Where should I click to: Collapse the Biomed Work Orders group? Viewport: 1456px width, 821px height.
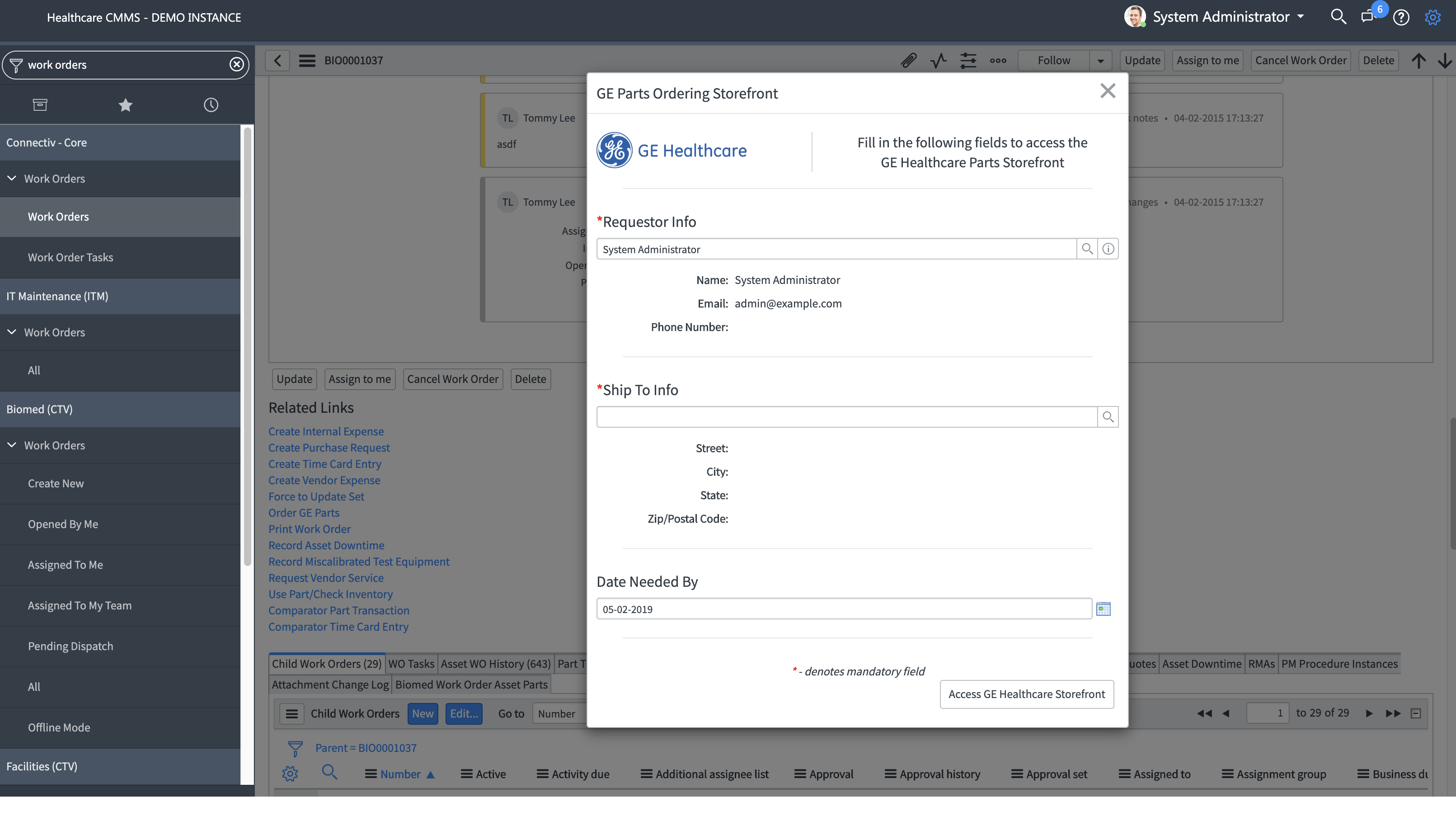[12, 446]
